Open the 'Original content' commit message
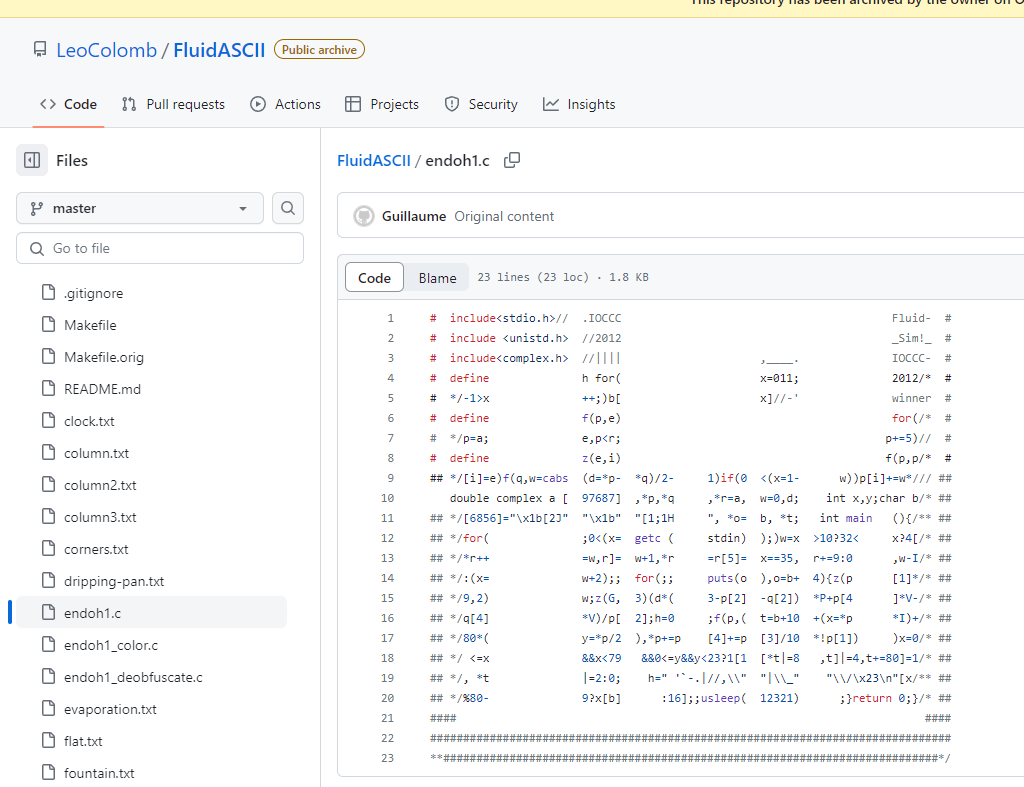This screenshot has height=787, width=1024. click(x=504, y=216)
